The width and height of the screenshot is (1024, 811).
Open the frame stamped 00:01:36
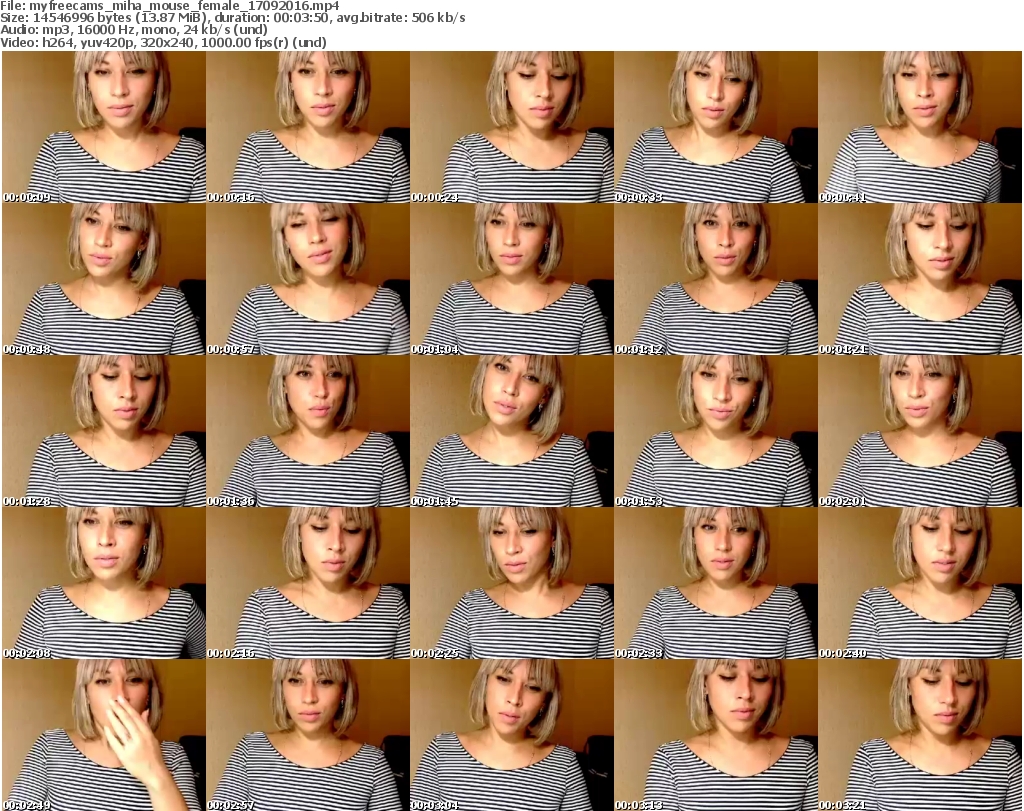(308, 432)
